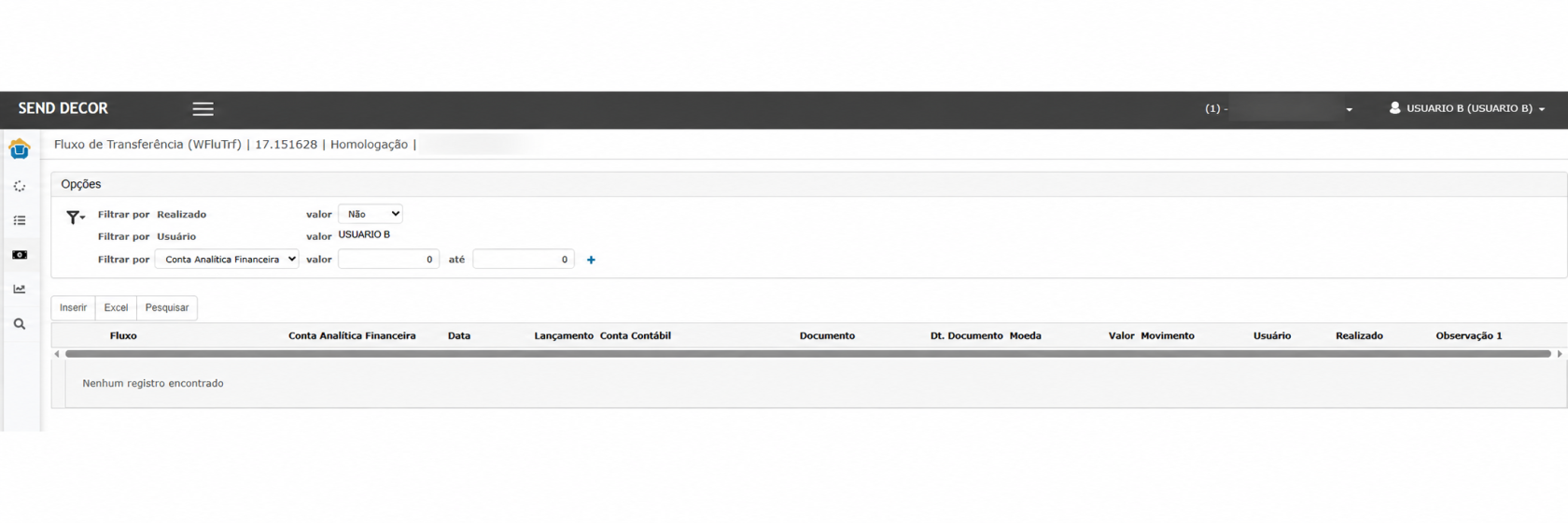This screenshot has height=523, width=1568.
Task: Click the magnifier search sidebar icon
Action: 20,324
